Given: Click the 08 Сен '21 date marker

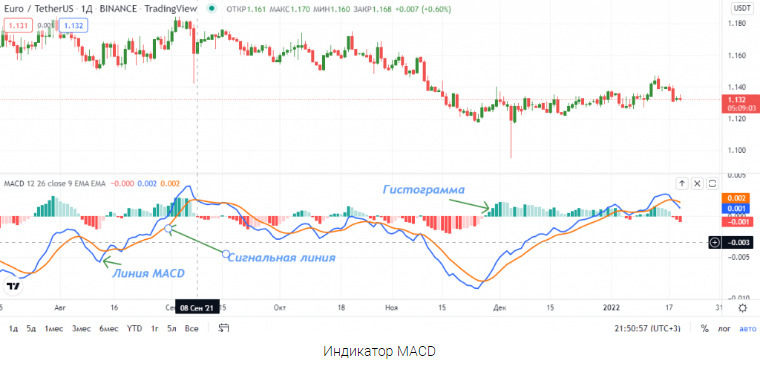Looking at the screenshot, I should [x=198, y=308].
